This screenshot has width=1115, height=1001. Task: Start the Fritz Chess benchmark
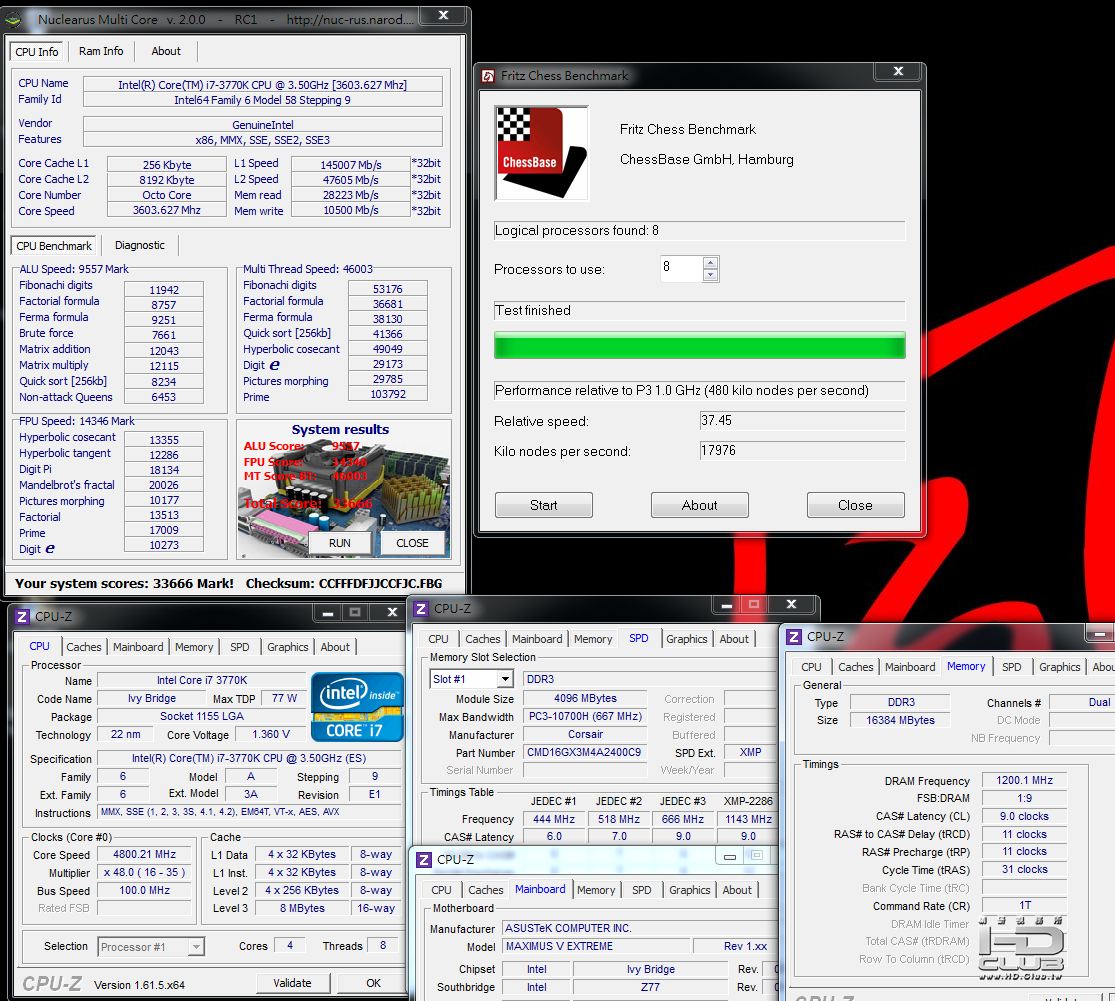[544, 505]
